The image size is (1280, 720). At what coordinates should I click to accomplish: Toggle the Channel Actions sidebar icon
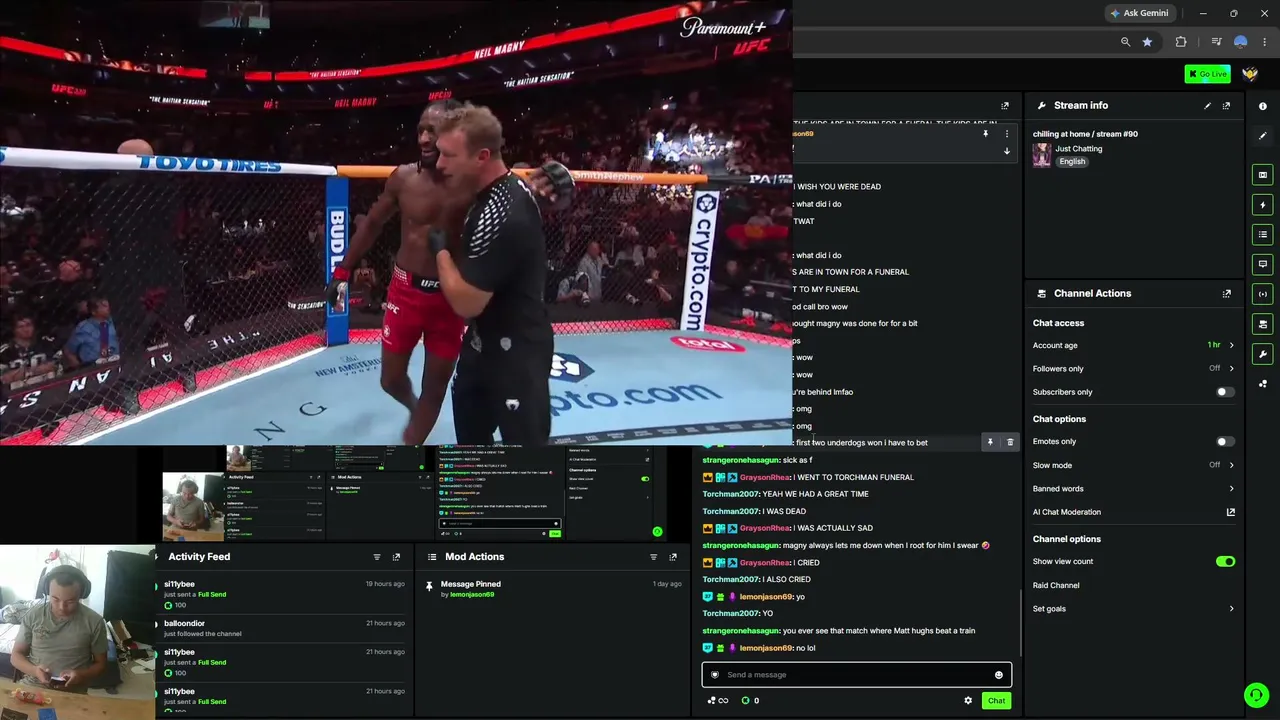tap(1263, 324)
